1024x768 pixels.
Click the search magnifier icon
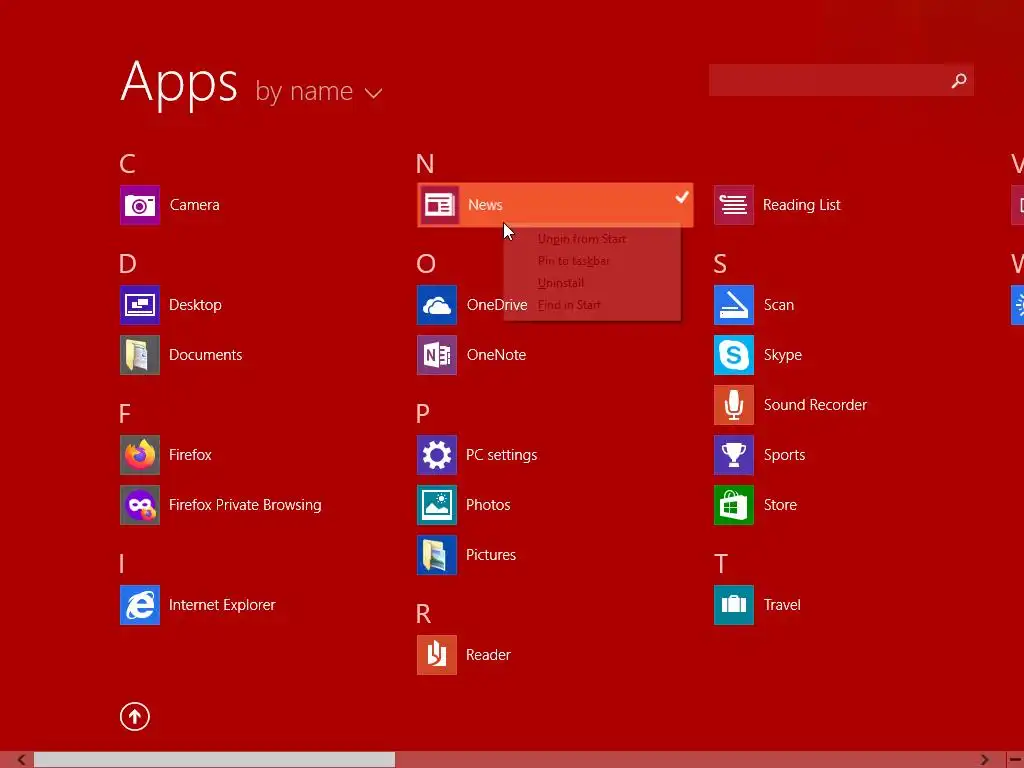pos(959,80)
